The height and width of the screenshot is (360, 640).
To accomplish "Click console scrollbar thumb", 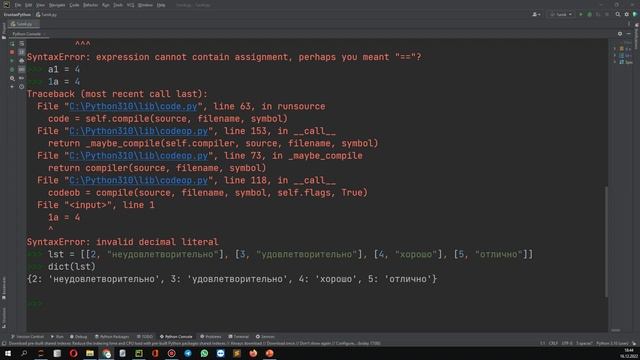I will tap(607, 242).
